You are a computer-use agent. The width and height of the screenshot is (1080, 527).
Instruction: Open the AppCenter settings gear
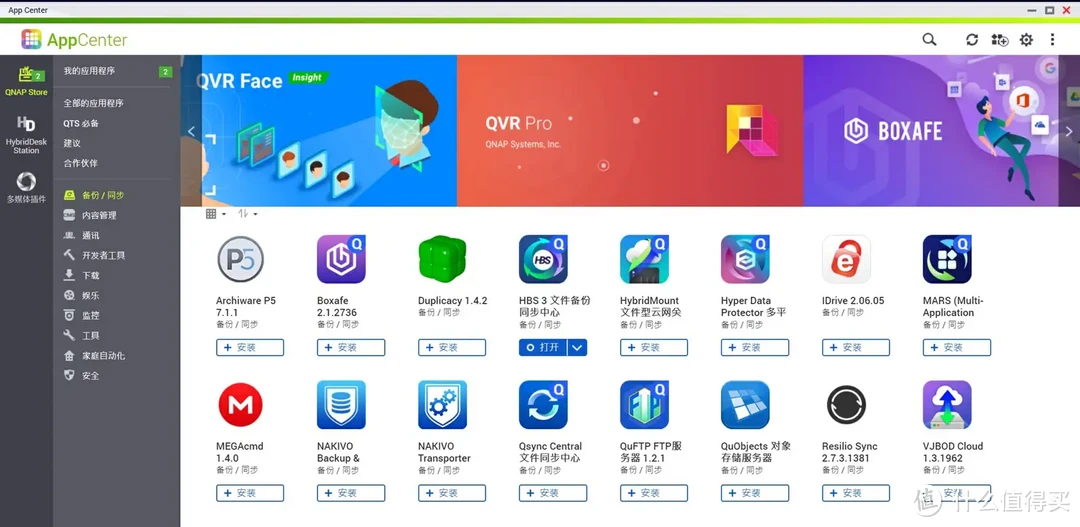click(x=1026, y=40)
